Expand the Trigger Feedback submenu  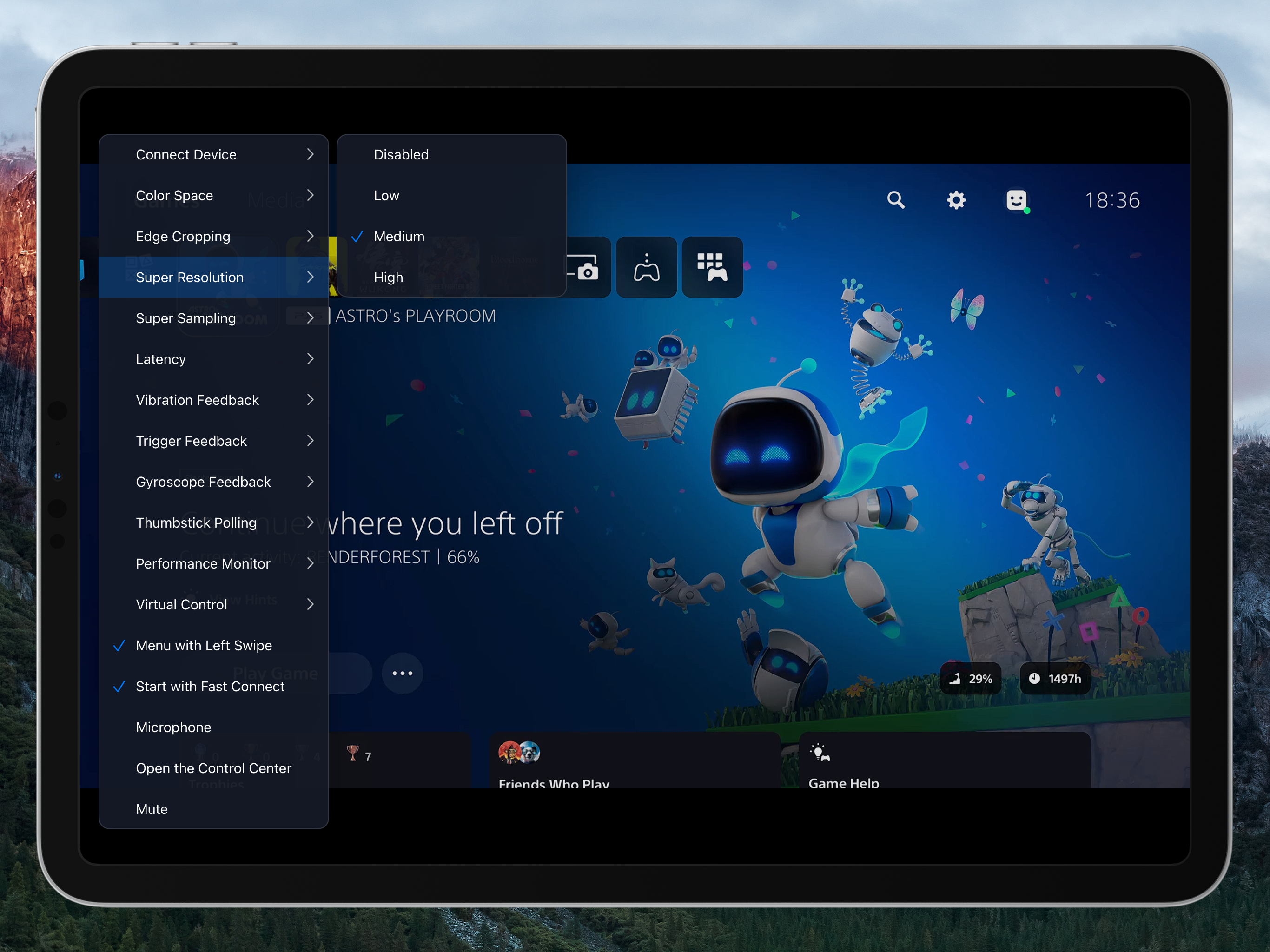click(213, 440)
